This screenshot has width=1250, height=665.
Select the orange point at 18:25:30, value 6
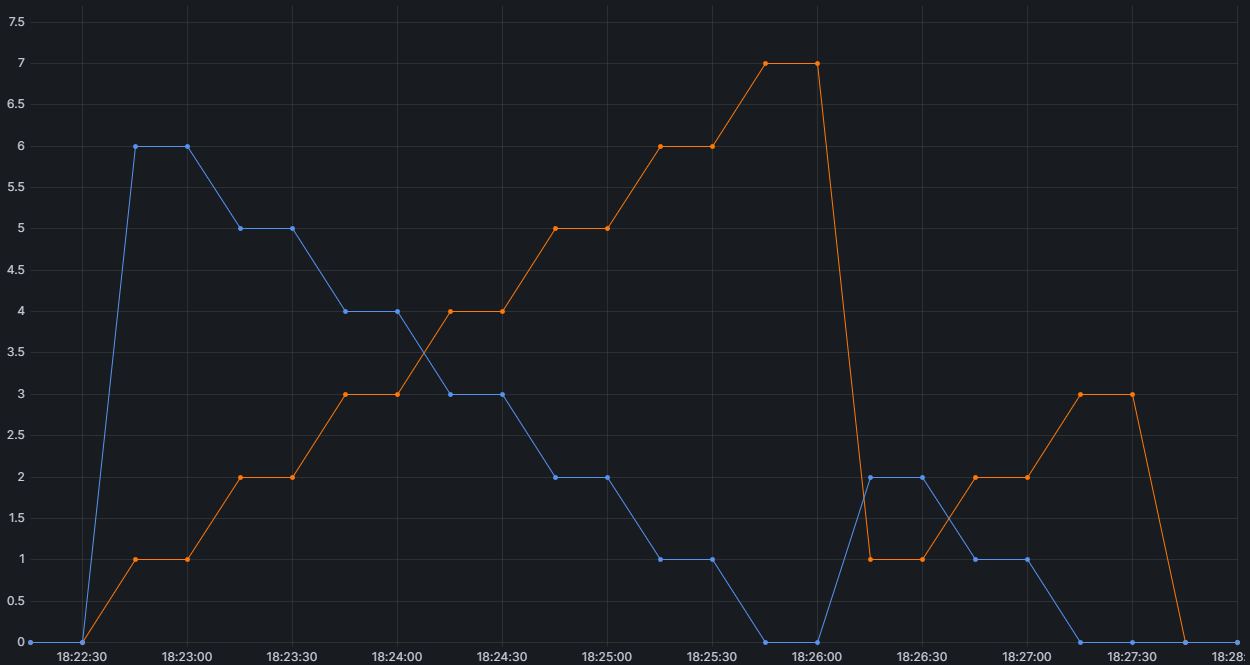[712, 146]
